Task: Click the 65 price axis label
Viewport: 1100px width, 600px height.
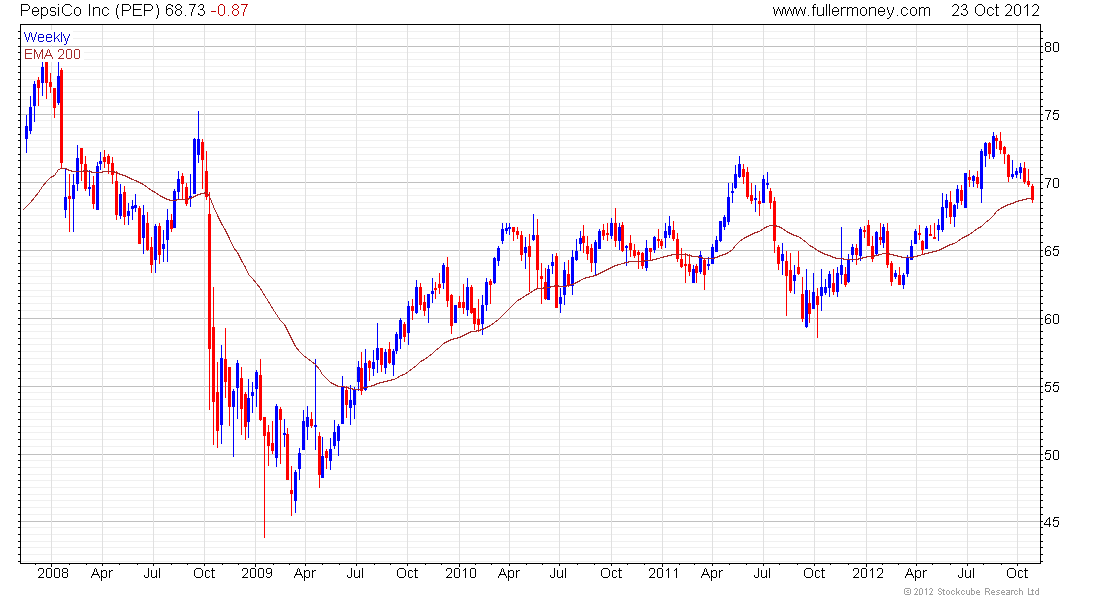Action: click(x=1052, y=251)
